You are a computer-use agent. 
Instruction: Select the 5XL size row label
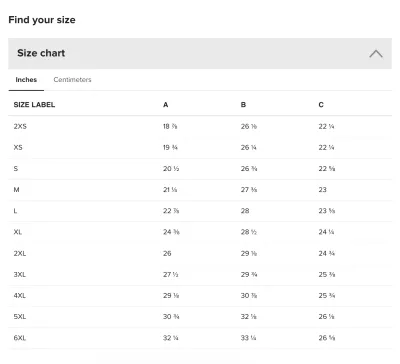coord(20,317)
